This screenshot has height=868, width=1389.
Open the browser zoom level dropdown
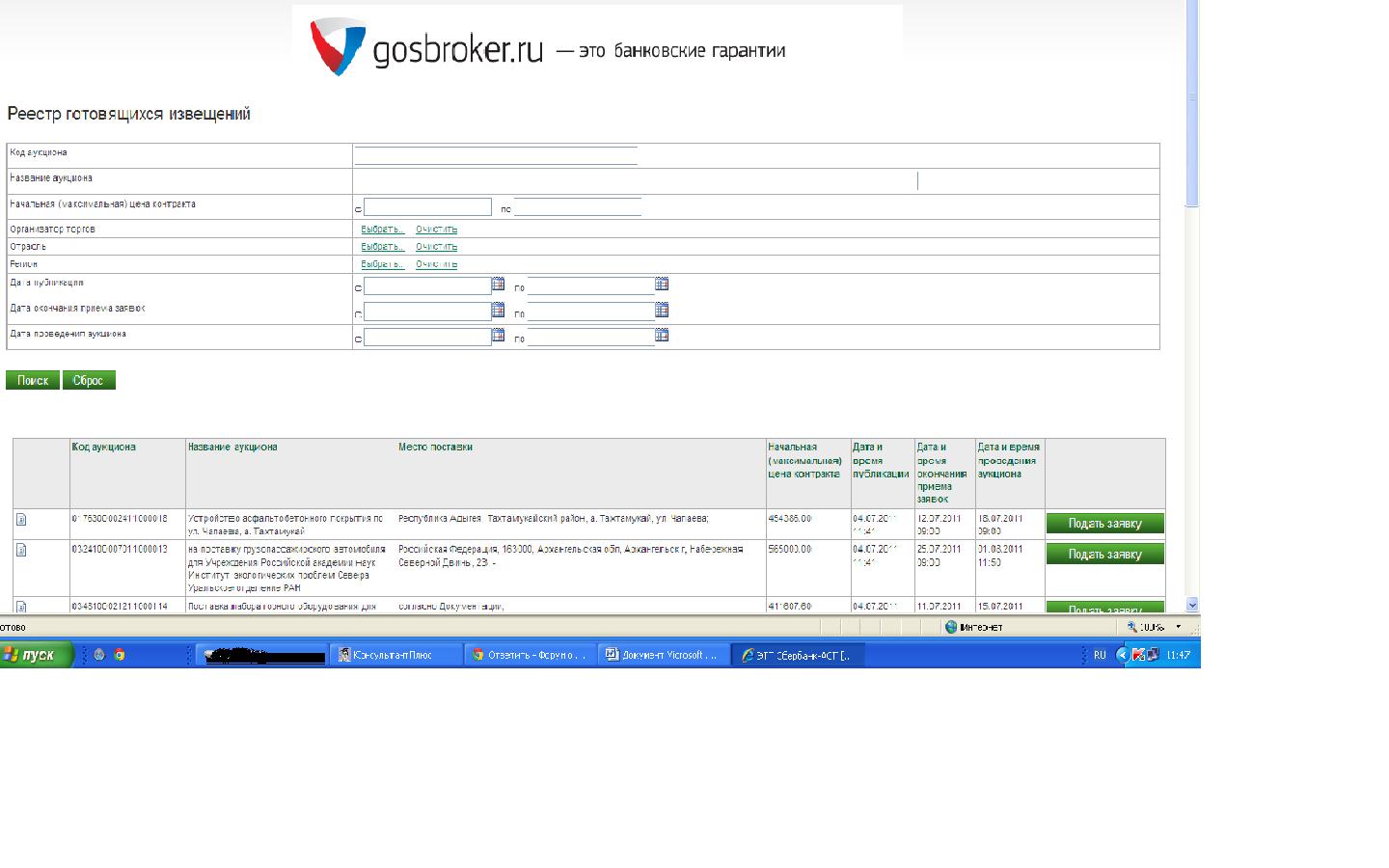1178,627
